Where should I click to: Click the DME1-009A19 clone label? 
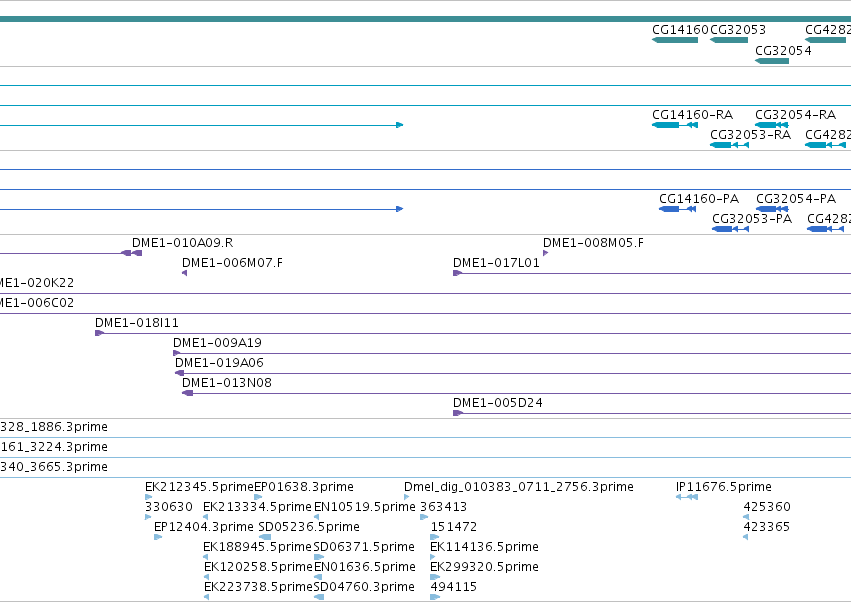point(217,343)
